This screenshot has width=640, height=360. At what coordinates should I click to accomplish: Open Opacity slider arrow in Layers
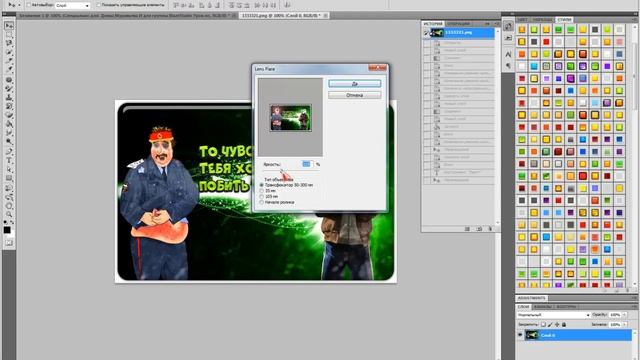(x=624, y=315)
